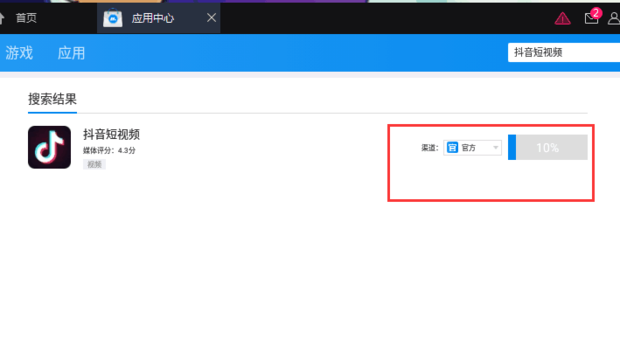Click the 应用中心 shopping bag icon
The height and width of the screenshot is (360, 620).
click(x=113, y=18)
